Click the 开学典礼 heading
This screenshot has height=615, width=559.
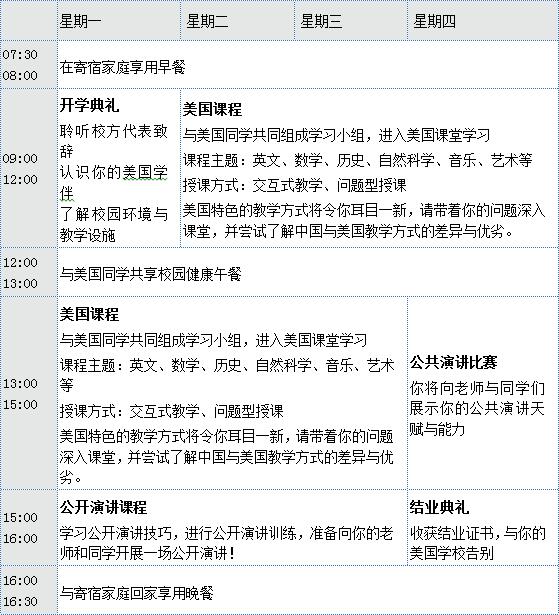pos(89,105)
